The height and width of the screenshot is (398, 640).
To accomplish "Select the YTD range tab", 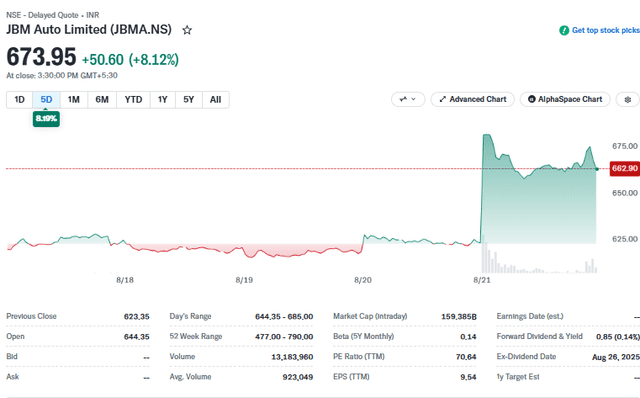I will tap(133, 100).
